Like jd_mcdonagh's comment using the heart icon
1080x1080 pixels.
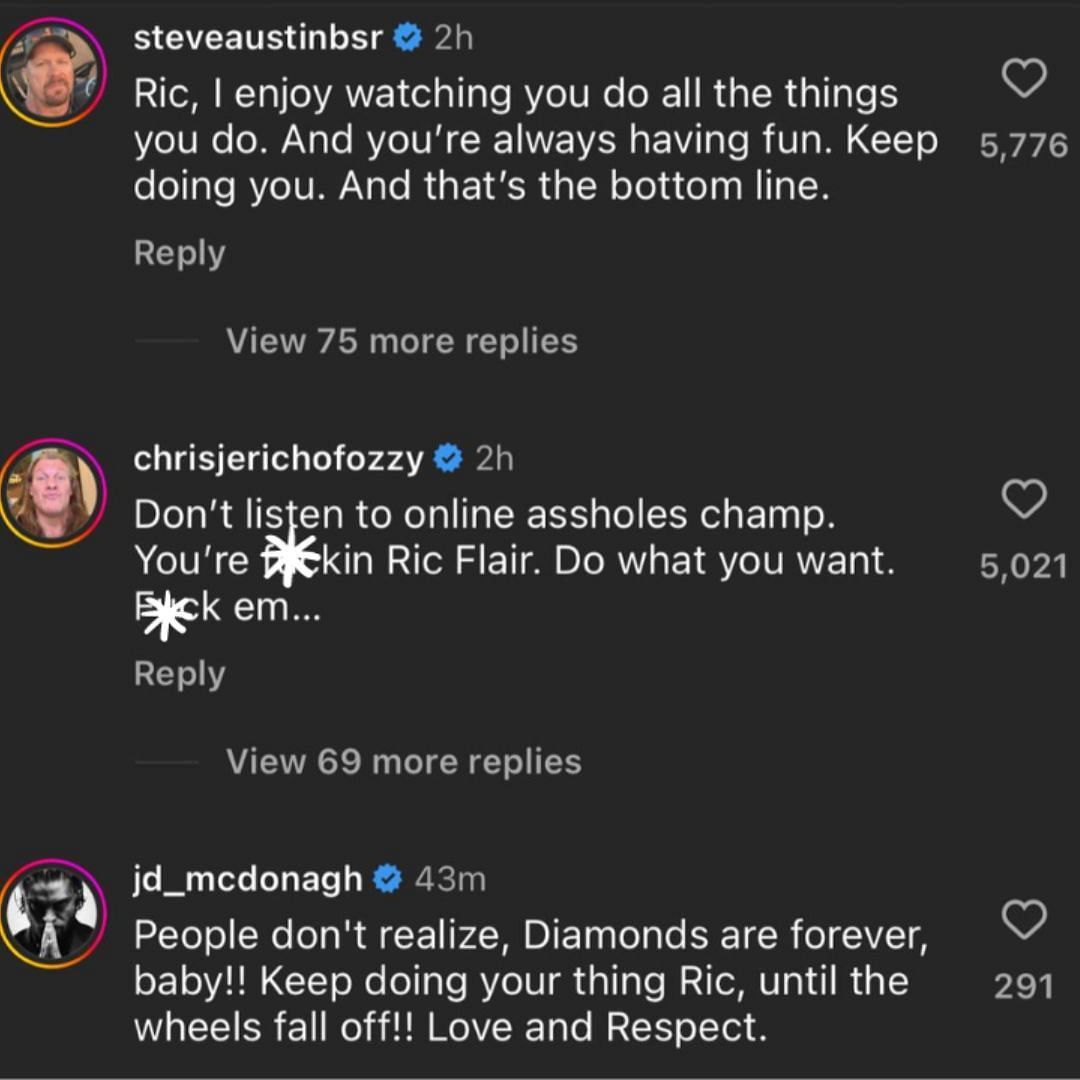[x=1023, y=919]
